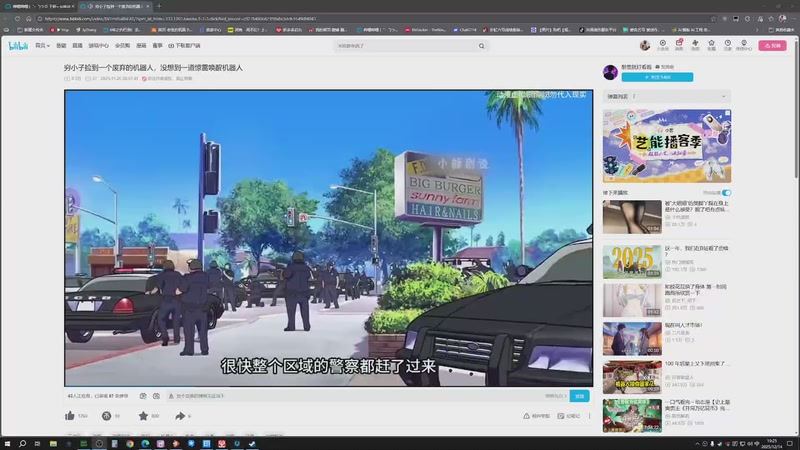
Task: Open the 创作中心 lightbulb icon
Action: 744,45
